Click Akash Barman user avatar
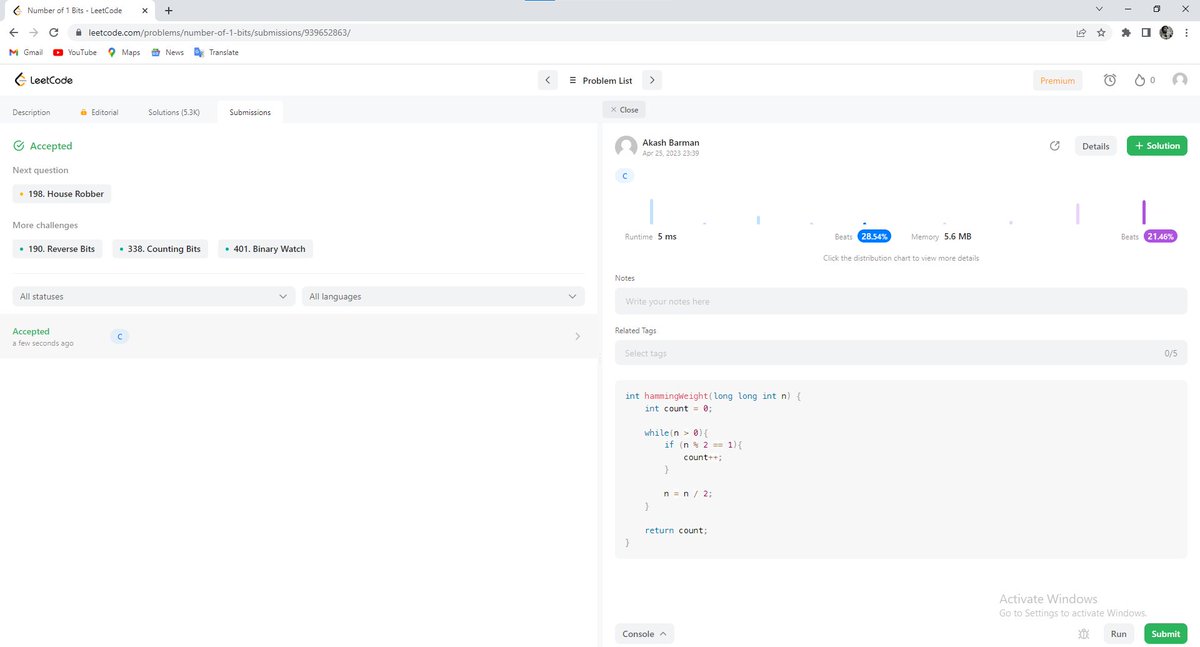This screenshot has height=647, width=1200. 626,146
